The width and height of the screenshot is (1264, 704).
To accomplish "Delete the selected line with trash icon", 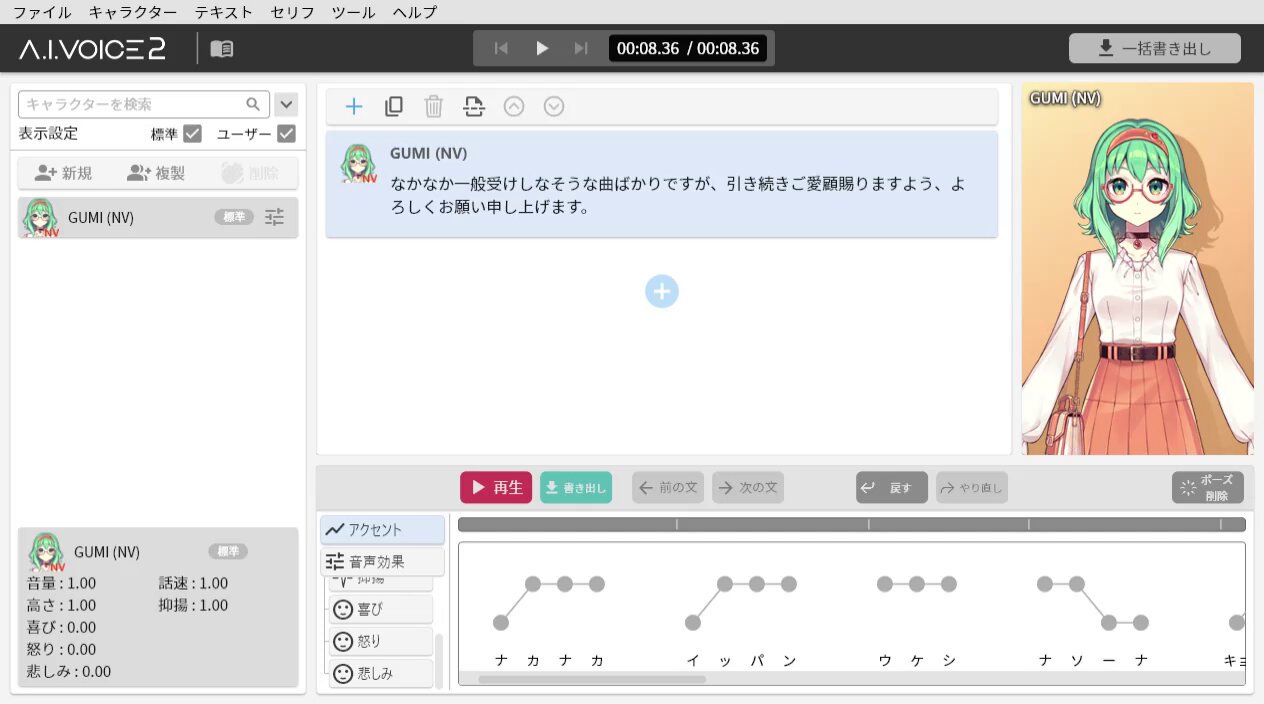I will coord(434,106).
